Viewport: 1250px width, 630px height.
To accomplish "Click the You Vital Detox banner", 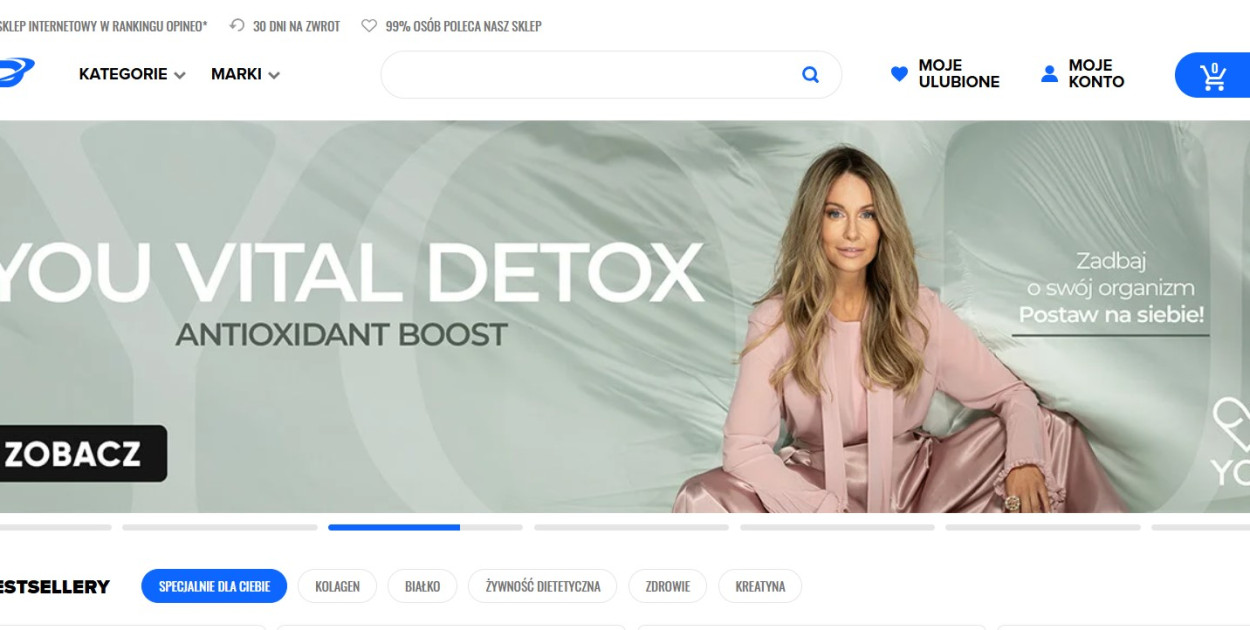I will (x=625, y=316).
